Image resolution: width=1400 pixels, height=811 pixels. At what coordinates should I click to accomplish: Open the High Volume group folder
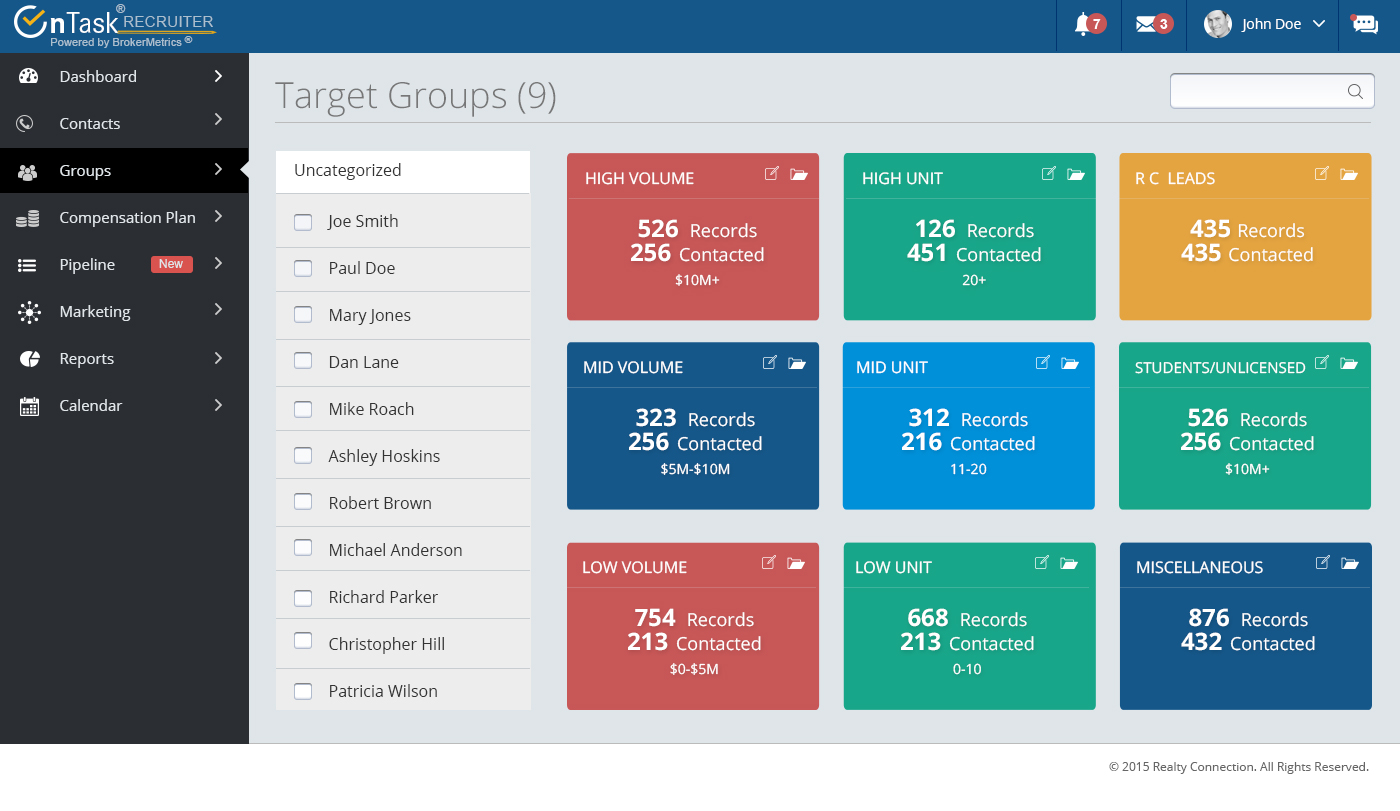798,174
